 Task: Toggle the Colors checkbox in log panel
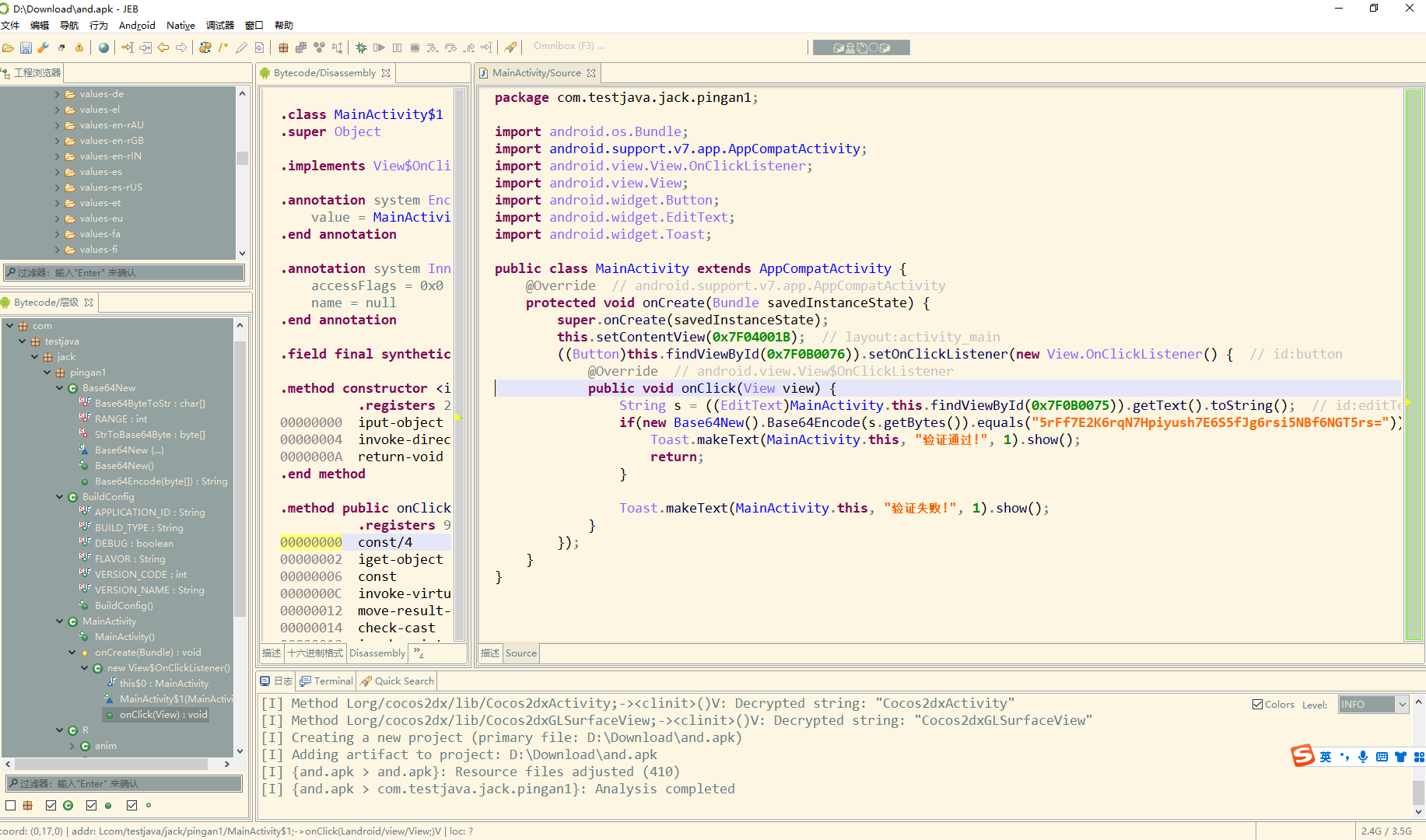point(1257,704)
